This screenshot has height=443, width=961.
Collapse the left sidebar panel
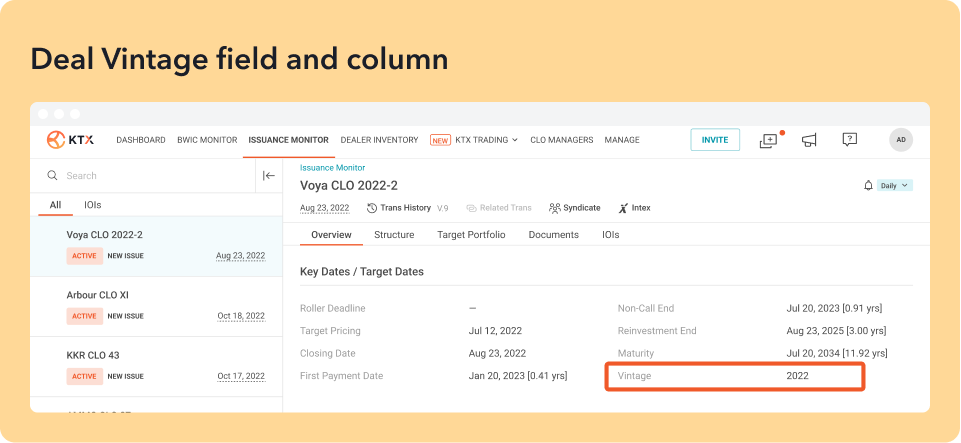(268, 176)
